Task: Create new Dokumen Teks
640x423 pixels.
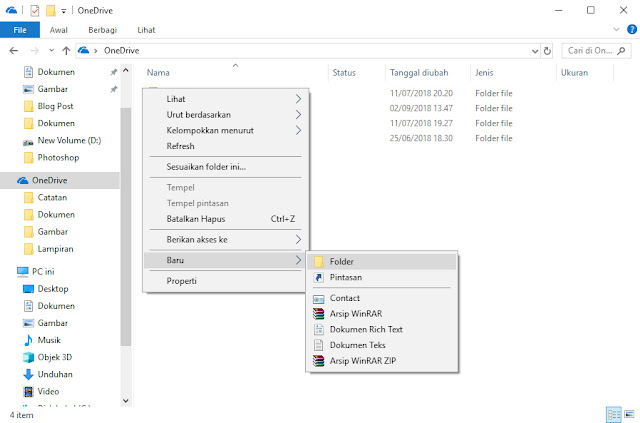Action: click(382, 345)
